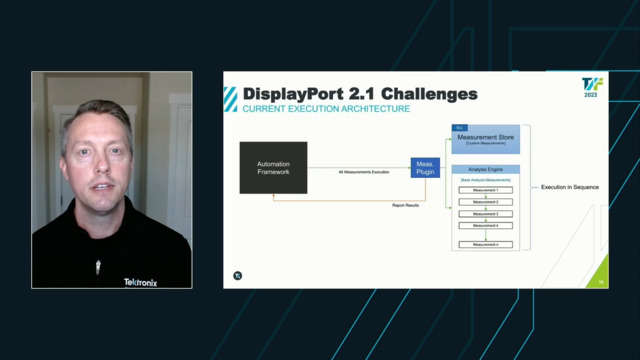Select the Measurement n box
This screenshot has width=640, height=360.
coord(486,244)
